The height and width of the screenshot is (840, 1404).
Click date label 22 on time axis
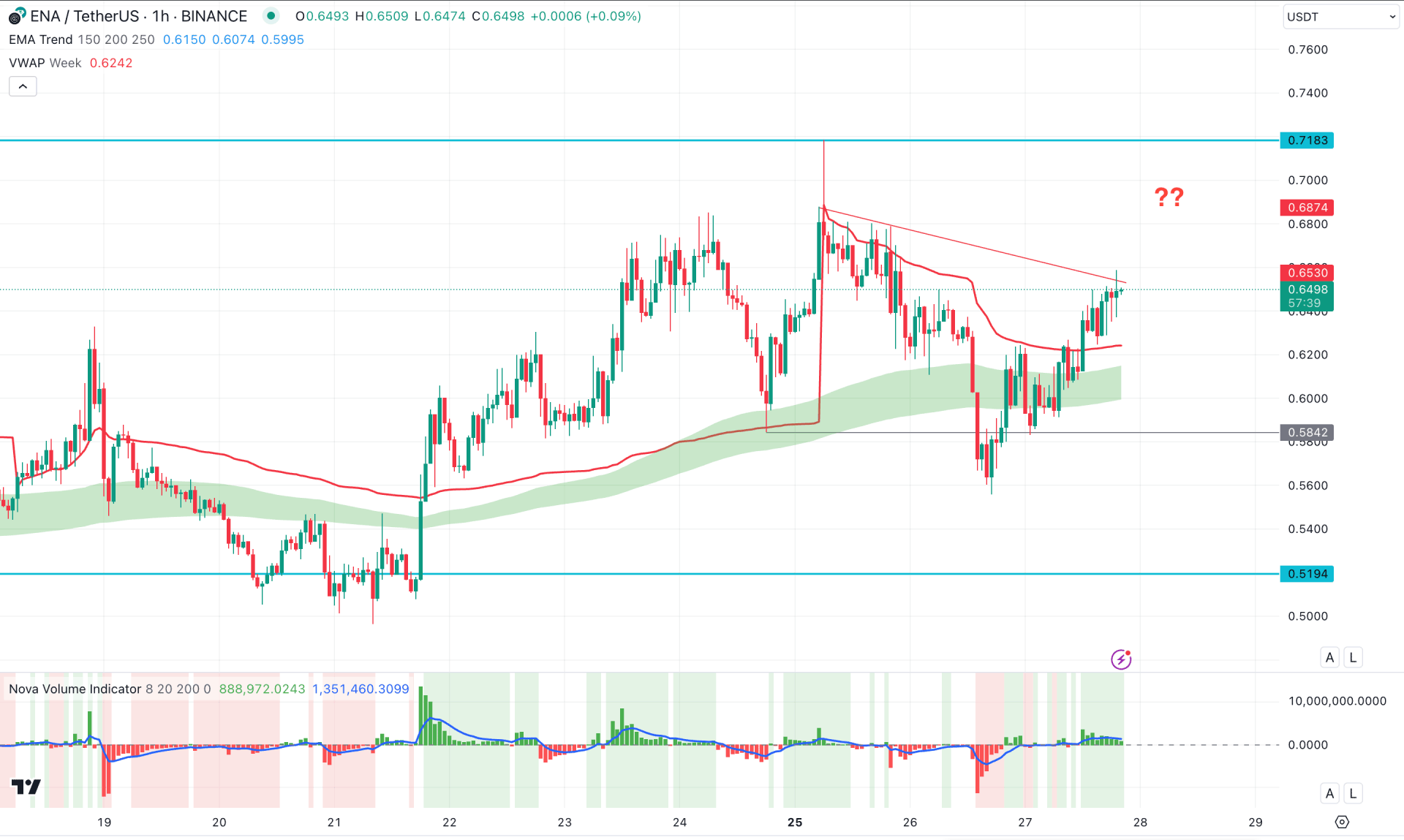450,822
